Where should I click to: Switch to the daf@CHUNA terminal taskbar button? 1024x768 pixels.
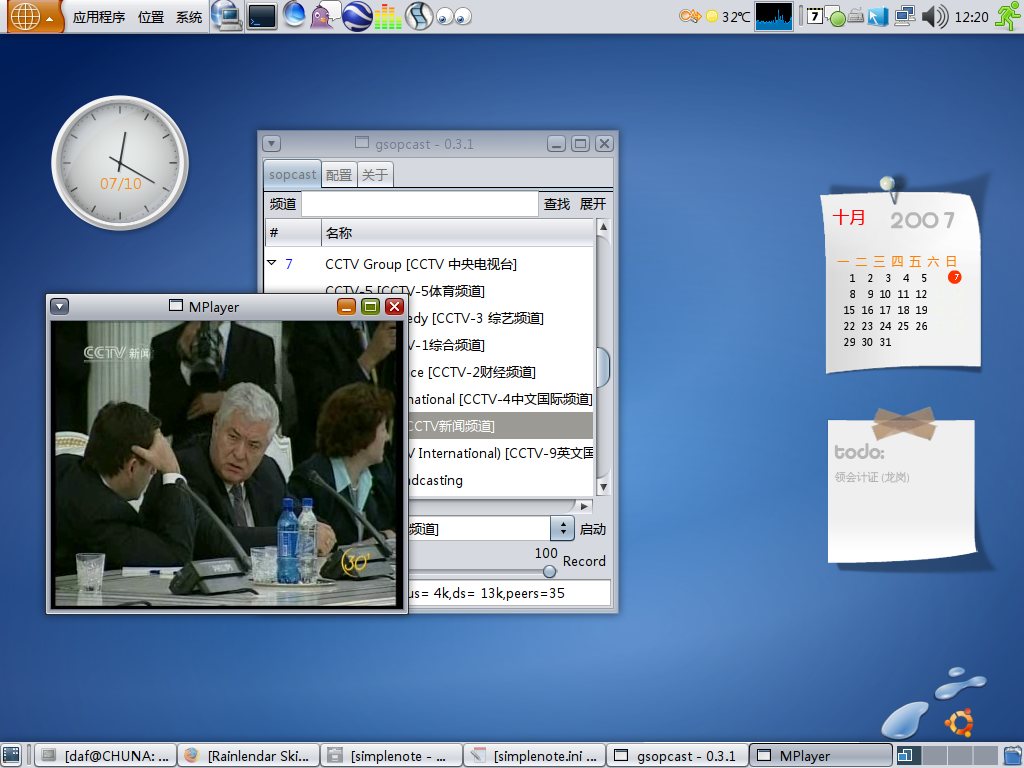pos(105,756)
